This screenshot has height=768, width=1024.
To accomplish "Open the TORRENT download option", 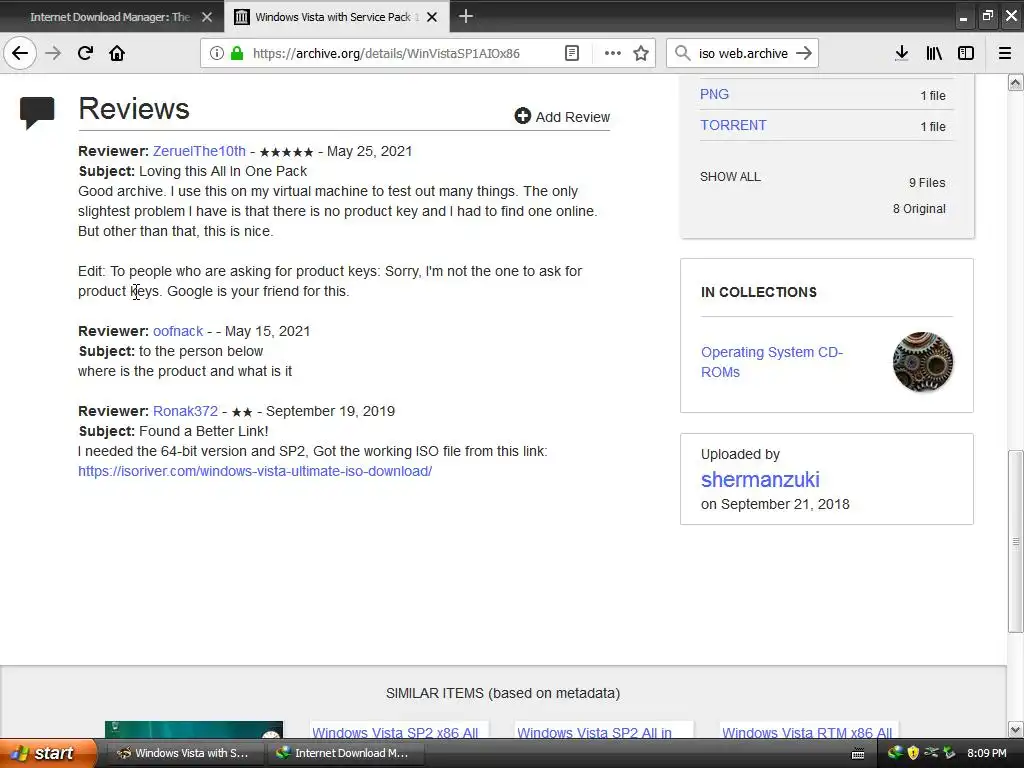I will point(733,125).
